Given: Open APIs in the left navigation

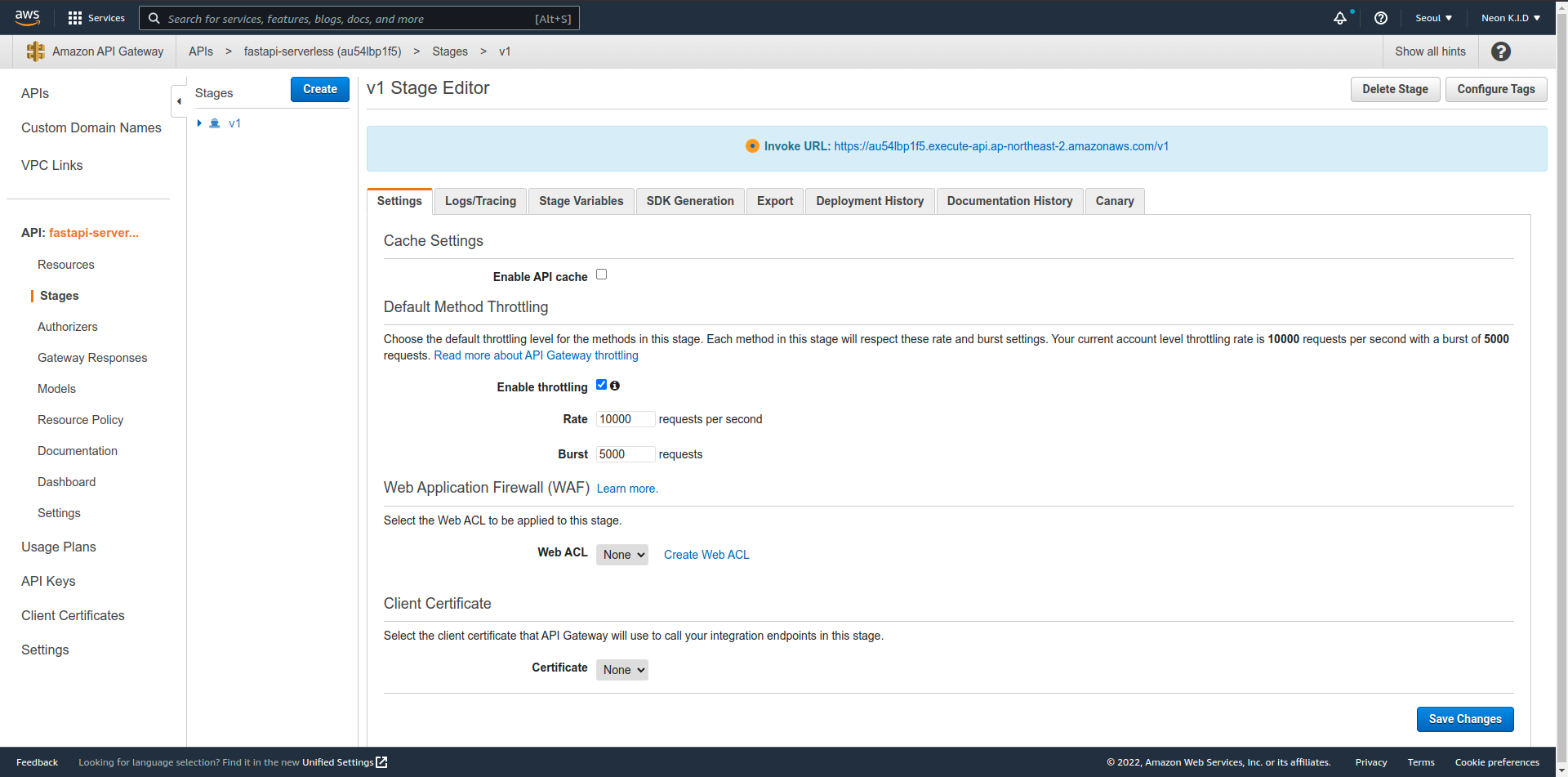Looking at the screenshot, I should point(35,93).
